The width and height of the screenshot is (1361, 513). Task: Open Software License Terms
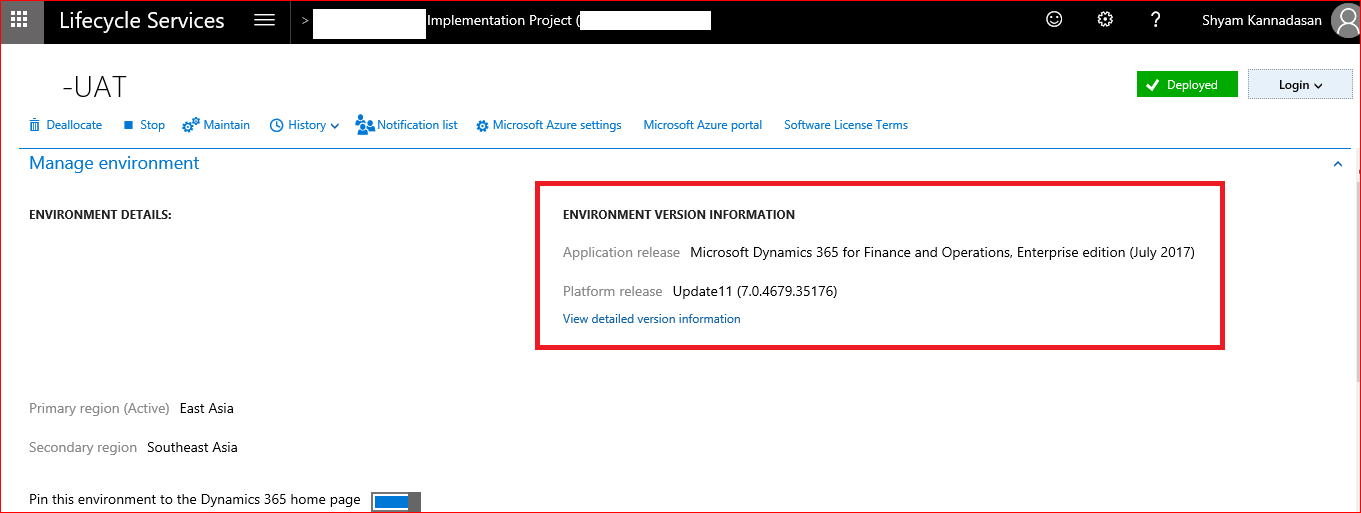pos(846,125)
